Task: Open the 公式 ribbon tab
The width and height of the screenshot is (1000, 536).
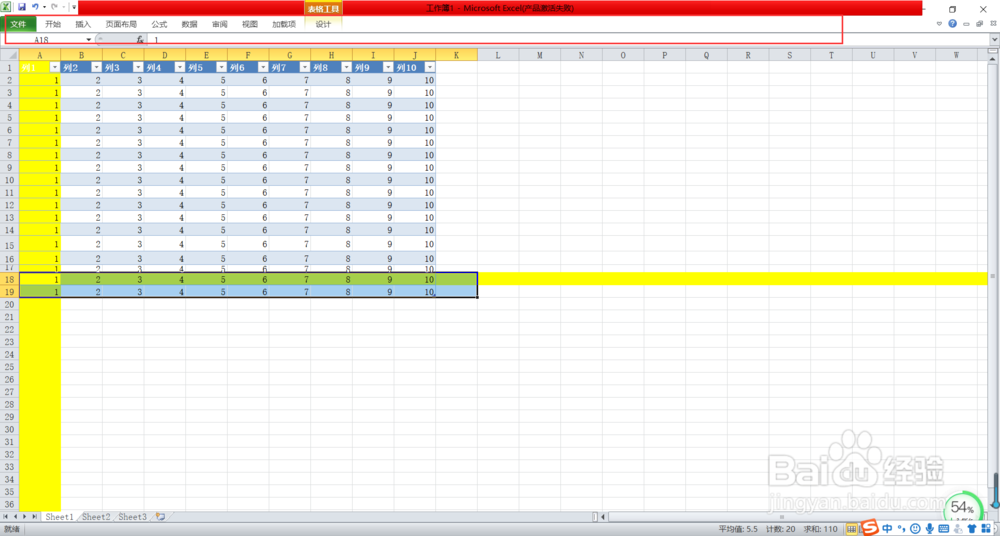Action: 159,24
